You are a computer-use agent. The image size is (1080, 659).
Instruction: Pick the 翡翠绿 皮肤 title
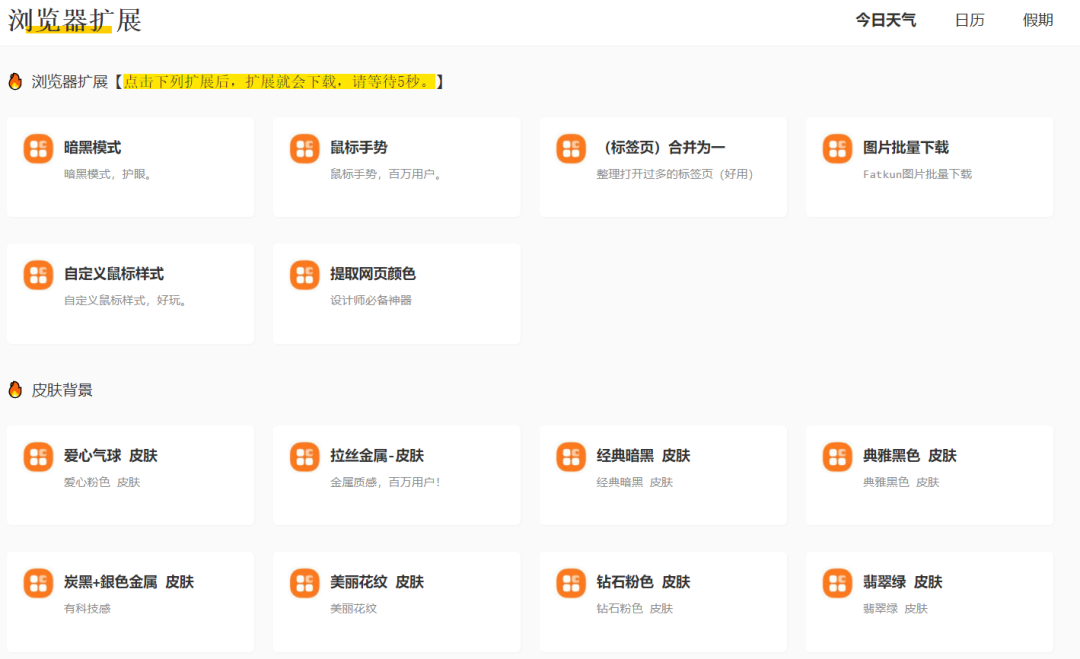(x=902, y=582)
